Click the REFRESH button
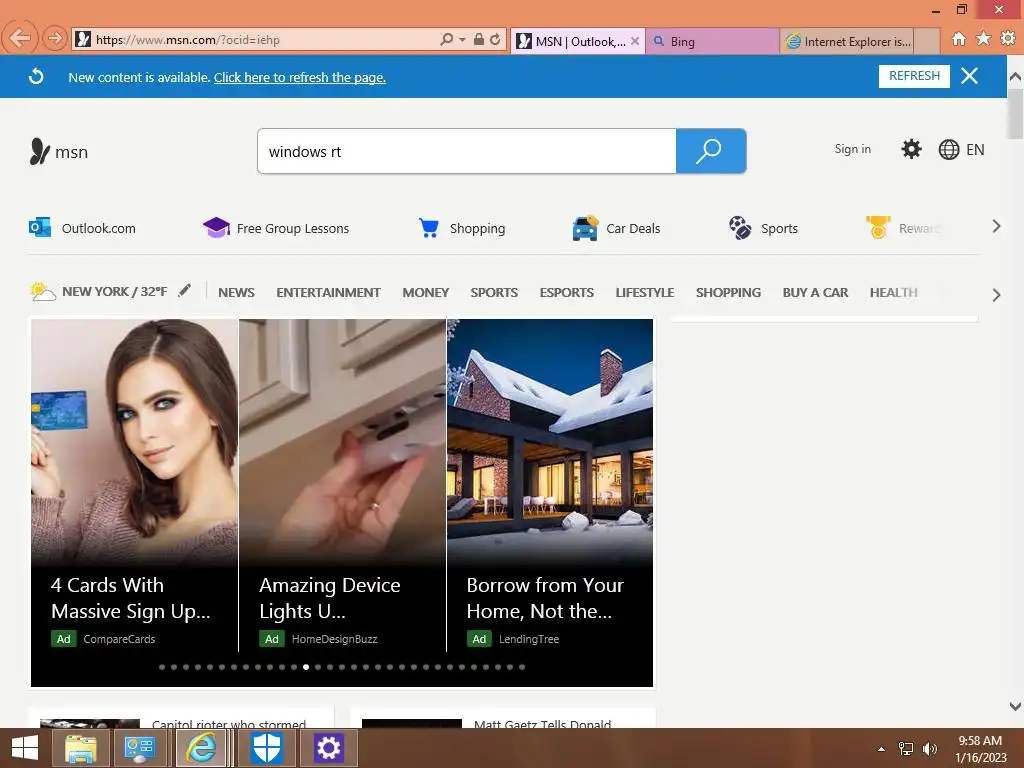This screenshot has width=1024, height=768. click(914, 76)
